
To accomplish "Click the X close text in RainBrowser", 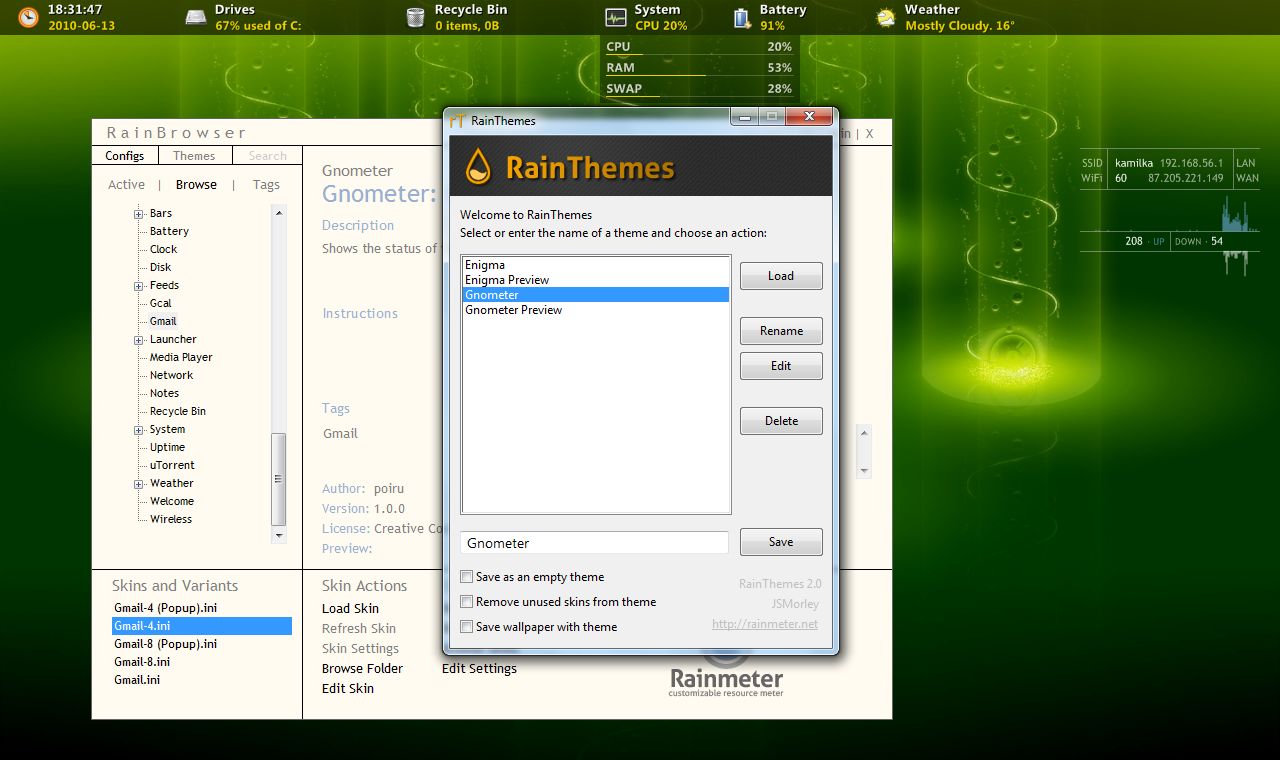I will pyautogui.click(x=869, y=134).
